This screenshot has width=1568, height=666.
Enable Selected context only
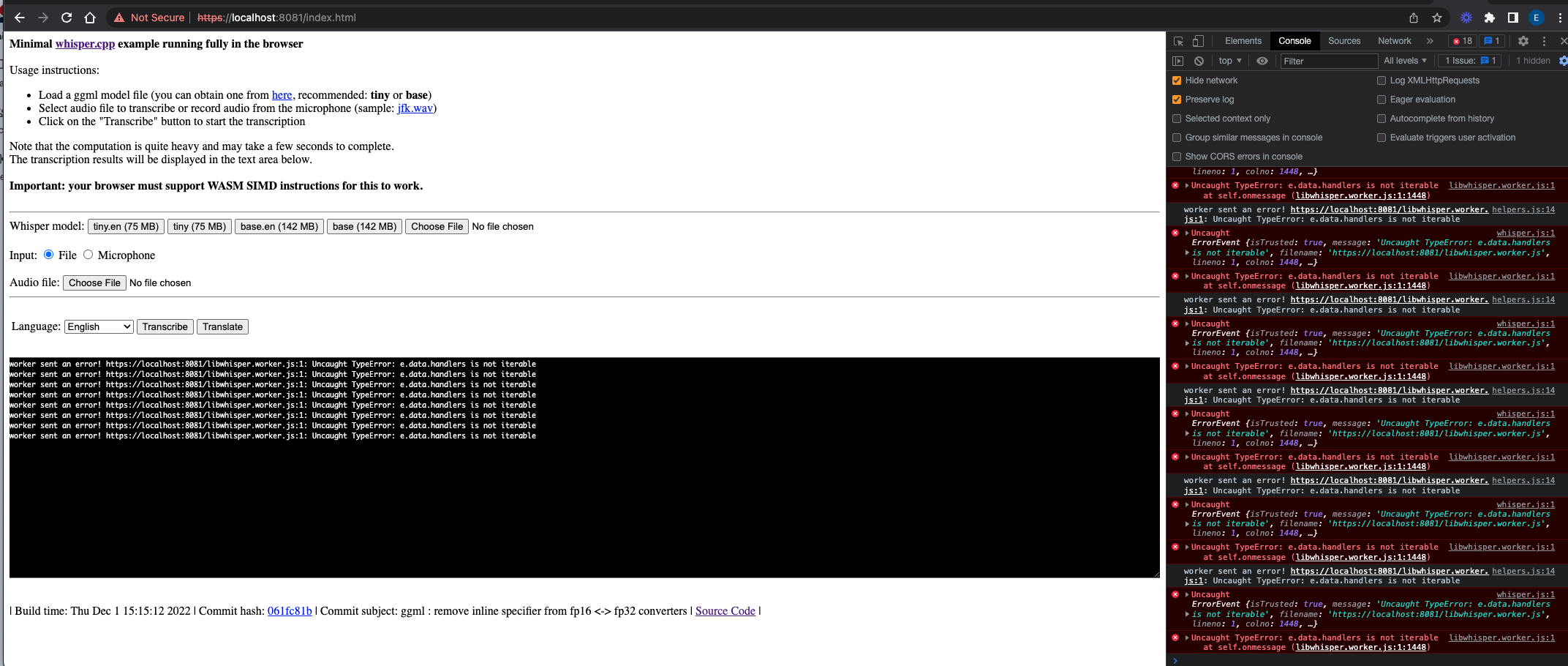[x=1177, y=119]
